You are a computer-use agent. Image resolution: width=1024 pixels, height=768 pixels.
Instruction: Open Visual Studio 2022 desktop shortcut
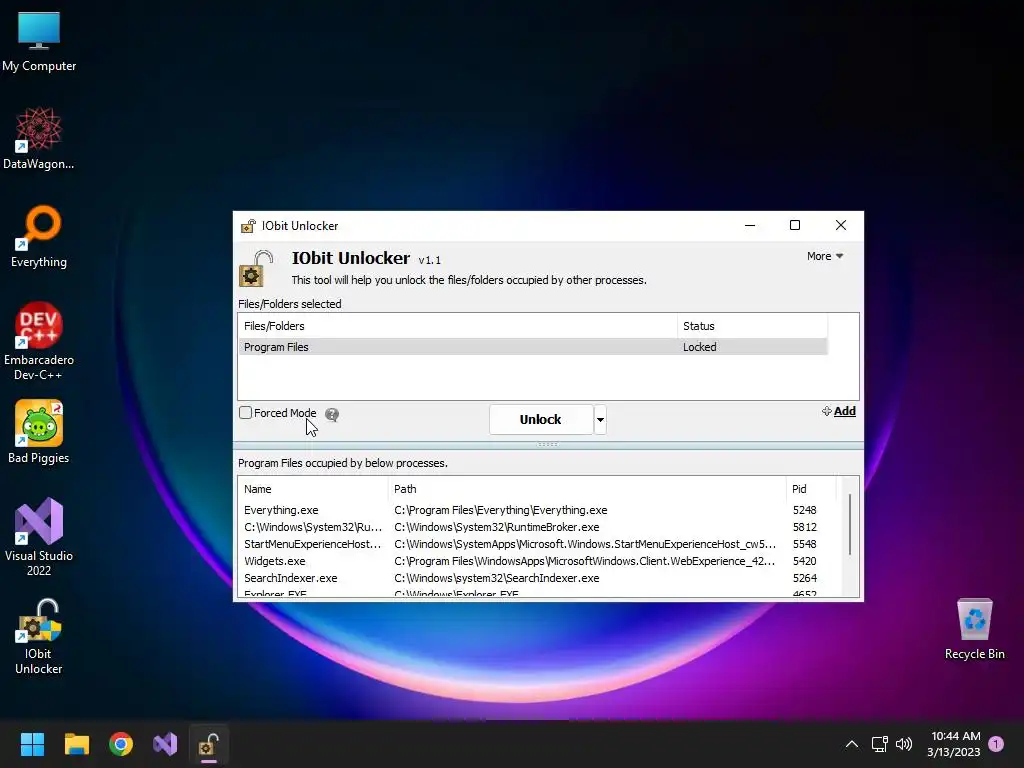39,537
